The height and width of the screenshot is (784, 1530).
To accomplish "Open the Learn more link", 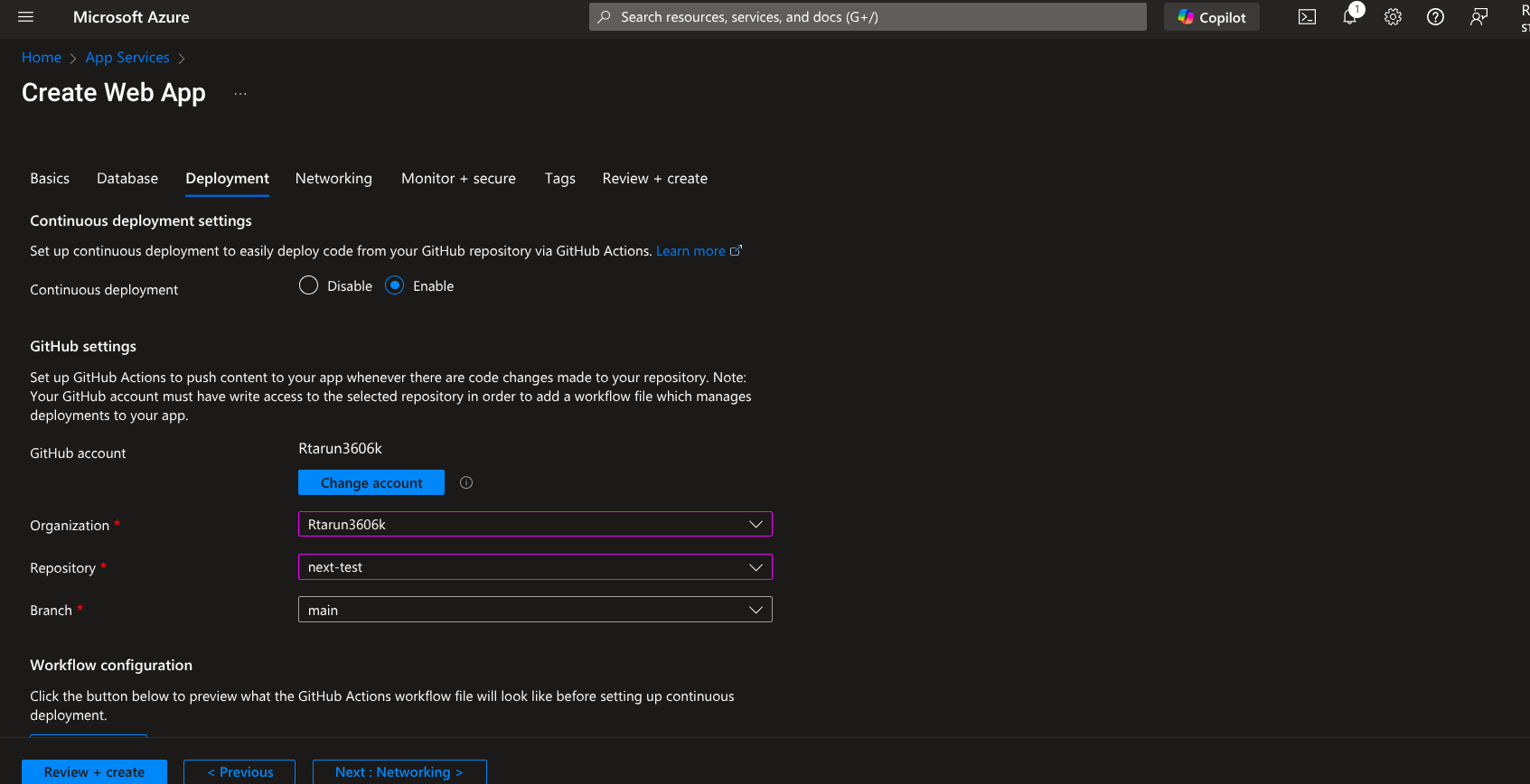I will point(690,251).
